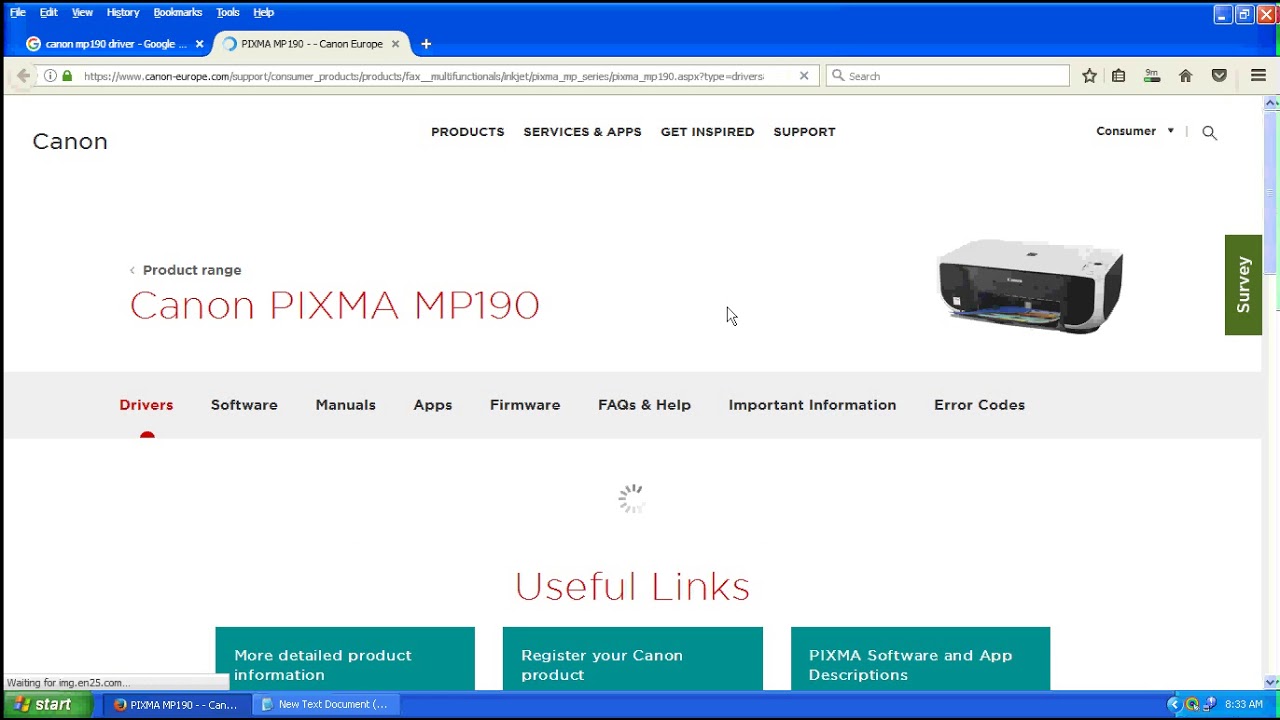The height and width of the screenshot is (720, 1280).
Task: Close the PIXMA MP190 Canon Europe tab
Action: (395, 44)
